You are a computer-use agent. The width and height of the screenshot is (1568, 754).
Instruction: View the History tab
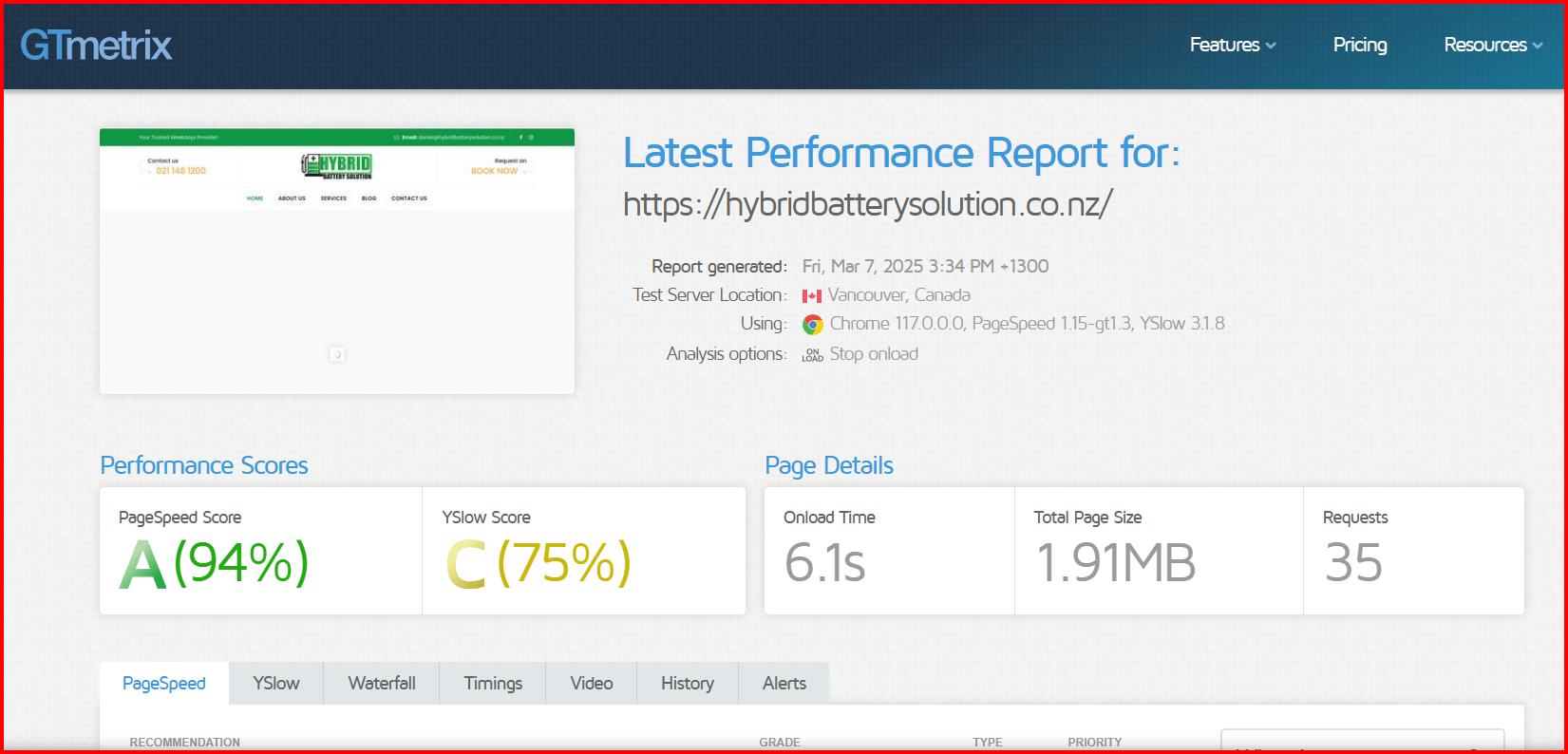pyautogui.click(x=688, y=683)
